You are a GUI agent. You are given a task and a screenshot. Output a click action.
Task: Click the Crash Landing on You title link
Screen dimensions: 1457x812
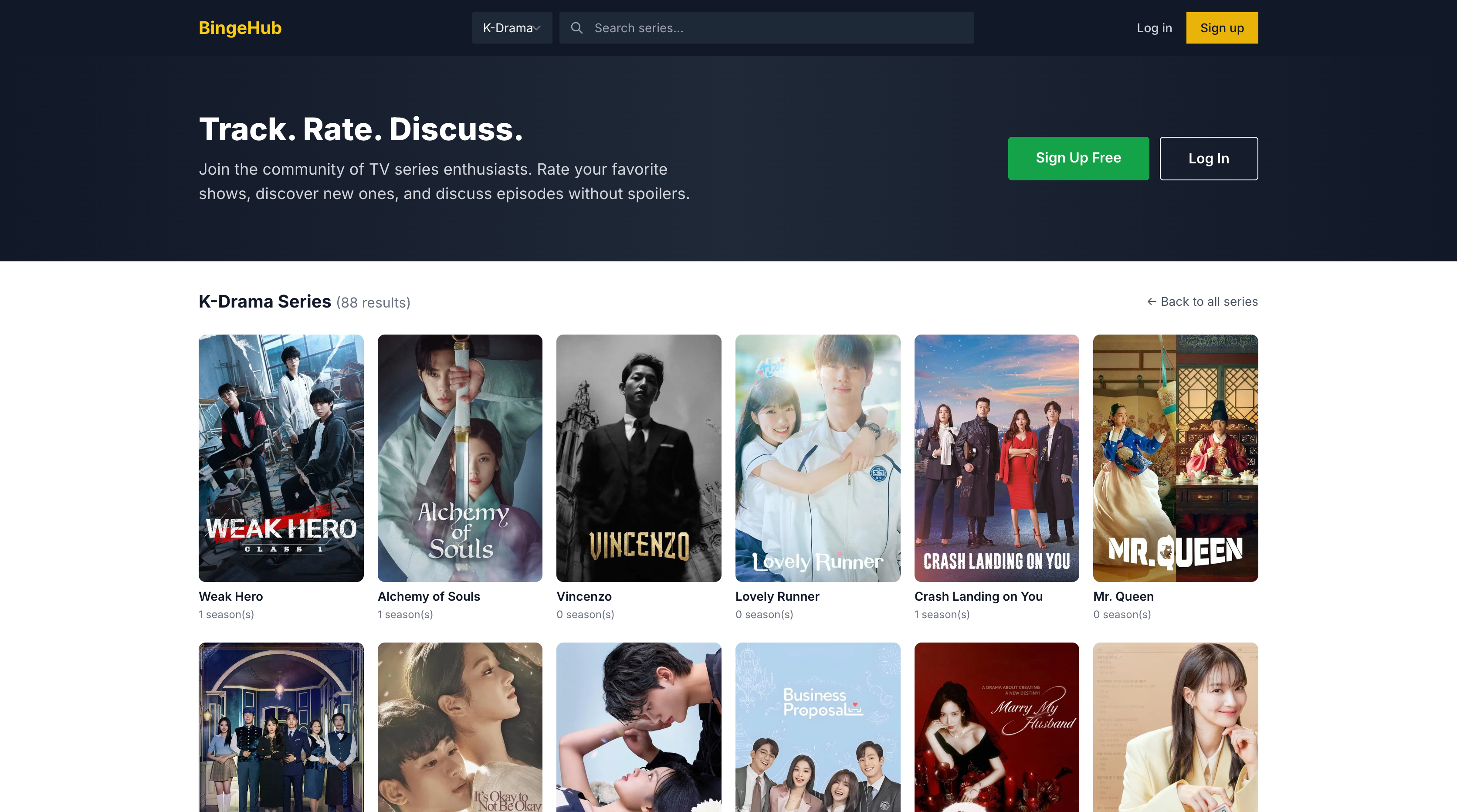(979, 596)
